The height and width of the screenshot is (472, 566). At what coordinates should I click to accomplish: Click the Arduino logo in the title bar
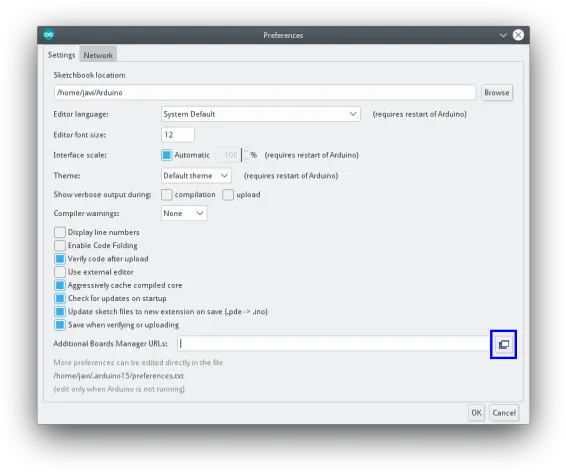pyautogui.click(x=49, y=35)
